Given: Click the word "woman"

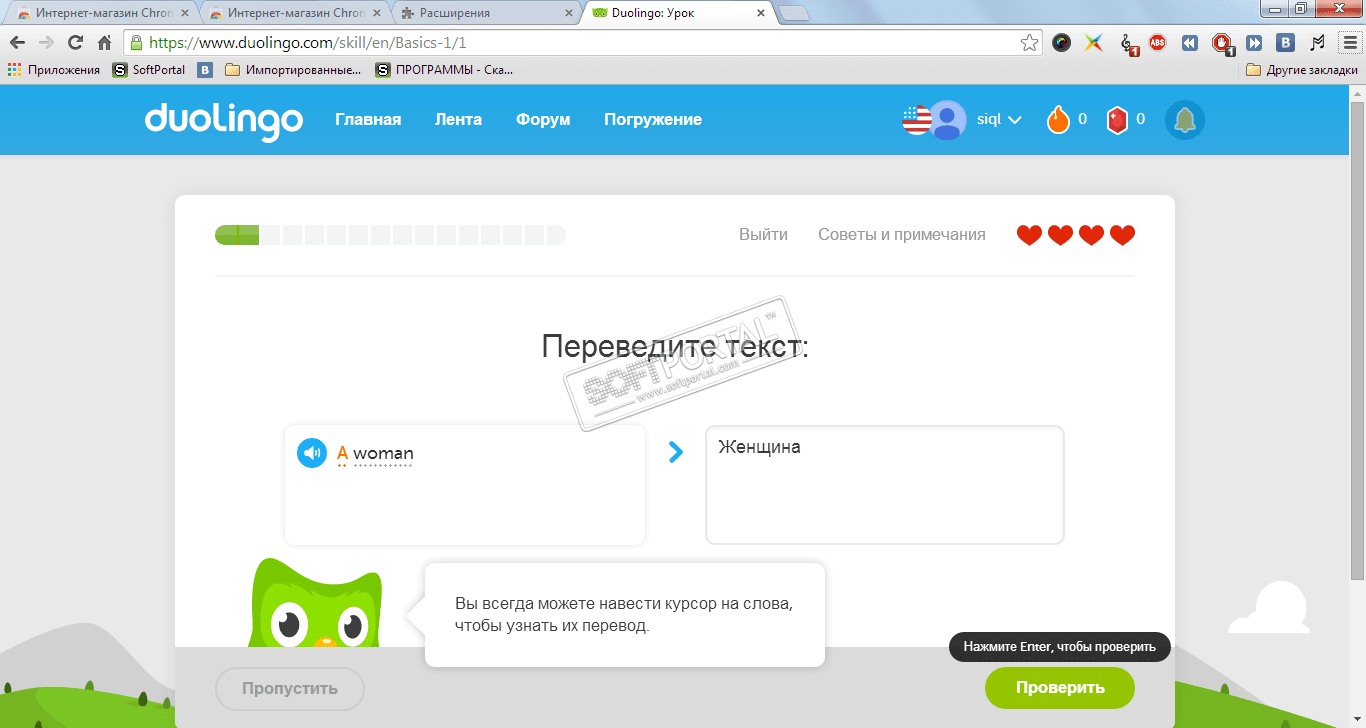Looking at the screenshot, I should click(383, 453).
